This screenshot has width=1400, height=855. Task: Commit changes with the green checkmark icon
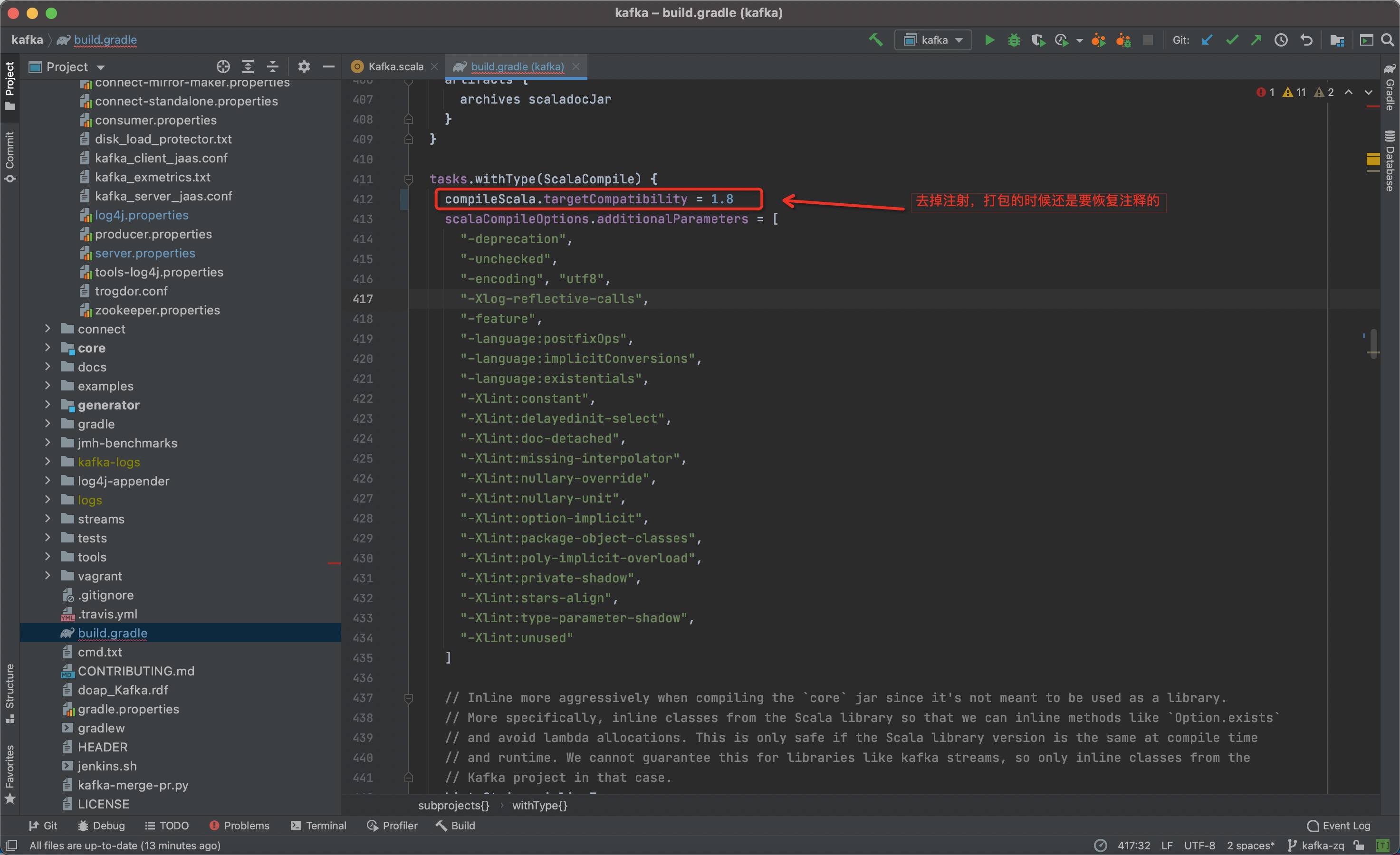pos(1232,40)
